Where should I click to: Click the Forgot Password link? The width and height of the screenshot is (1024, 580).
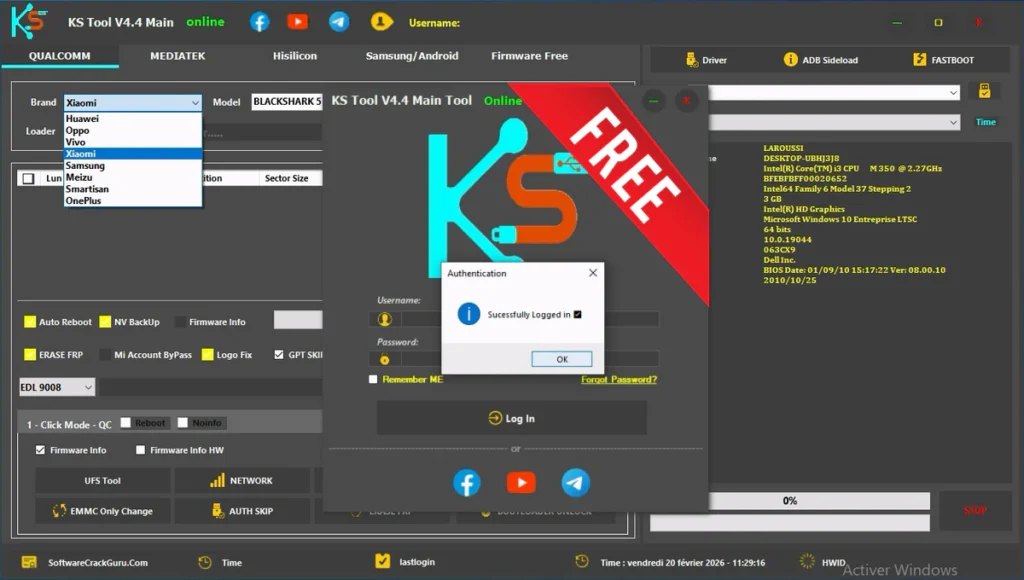[618, 380]
